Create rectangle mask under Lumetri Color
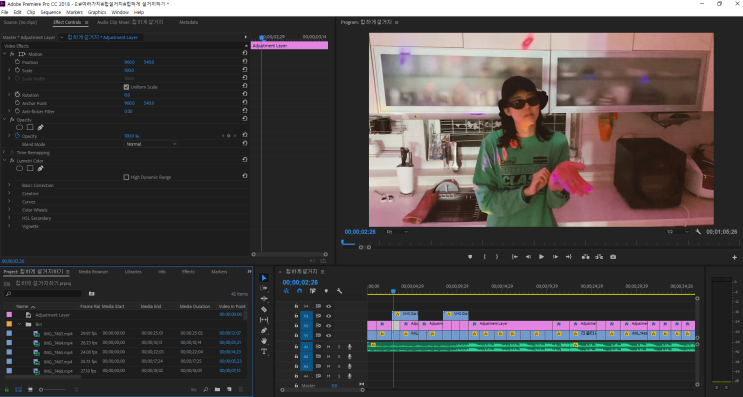 pos(30,168)
